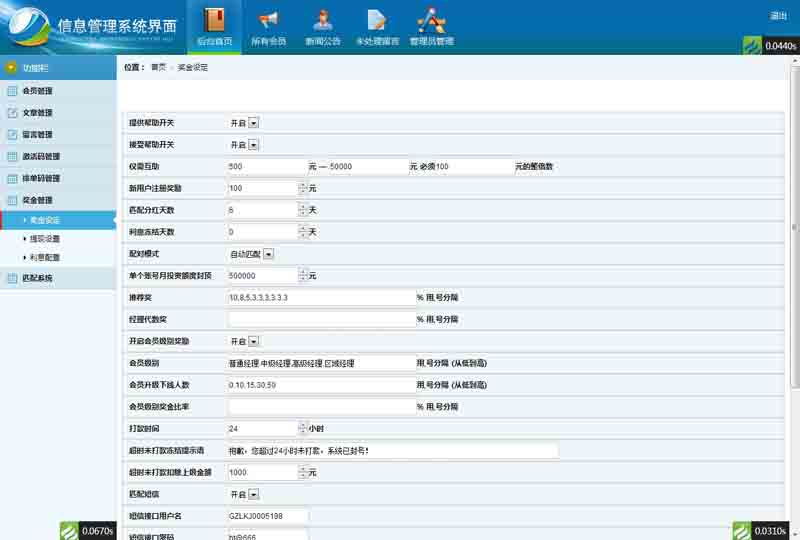Open the 提供帮助开关 dropdown
Viewport: 800px width, 540px height.
[x=253, y=123]
